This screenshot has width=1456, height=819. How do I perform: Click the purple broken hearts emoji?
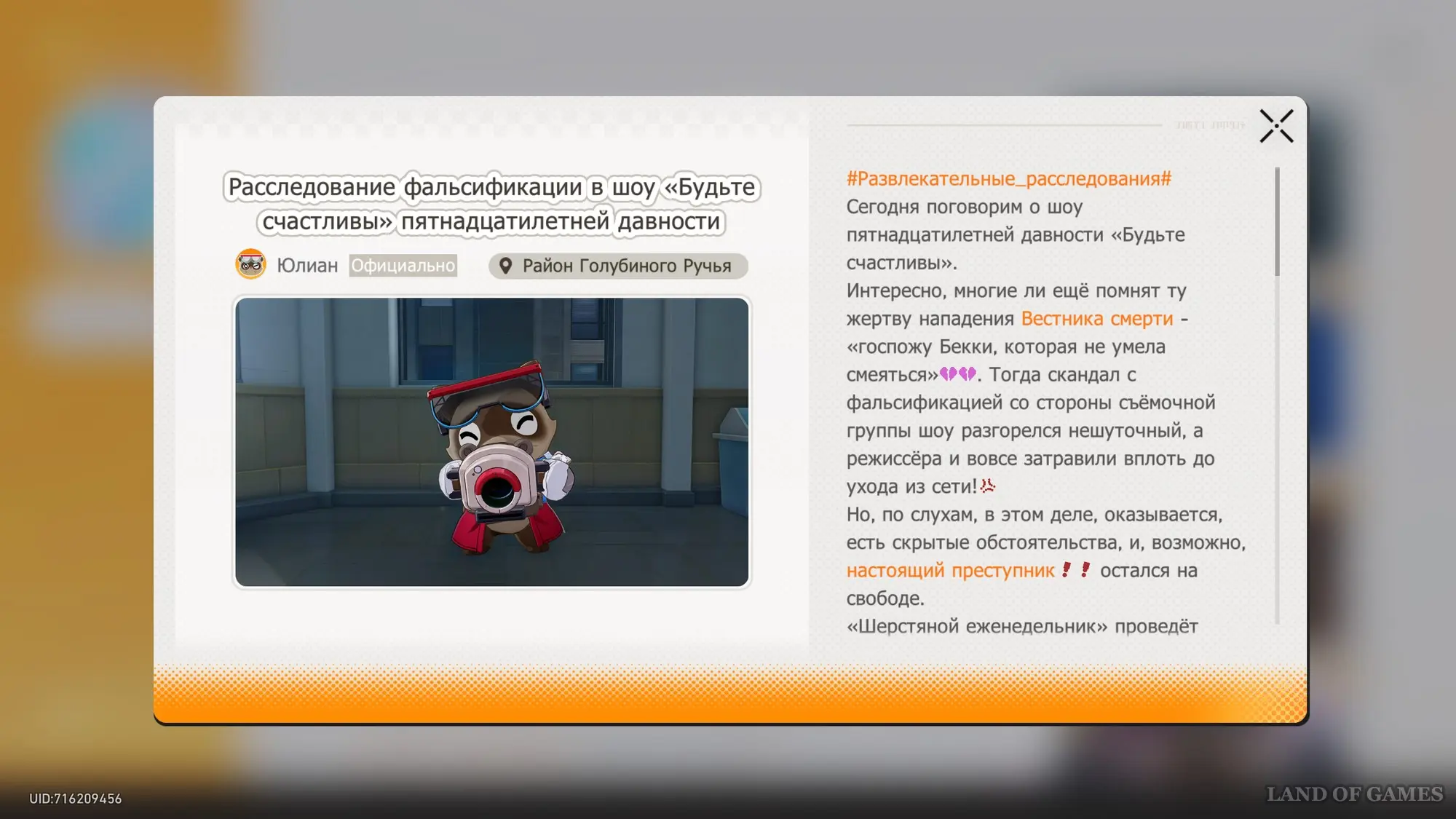[x=957, y=374]
